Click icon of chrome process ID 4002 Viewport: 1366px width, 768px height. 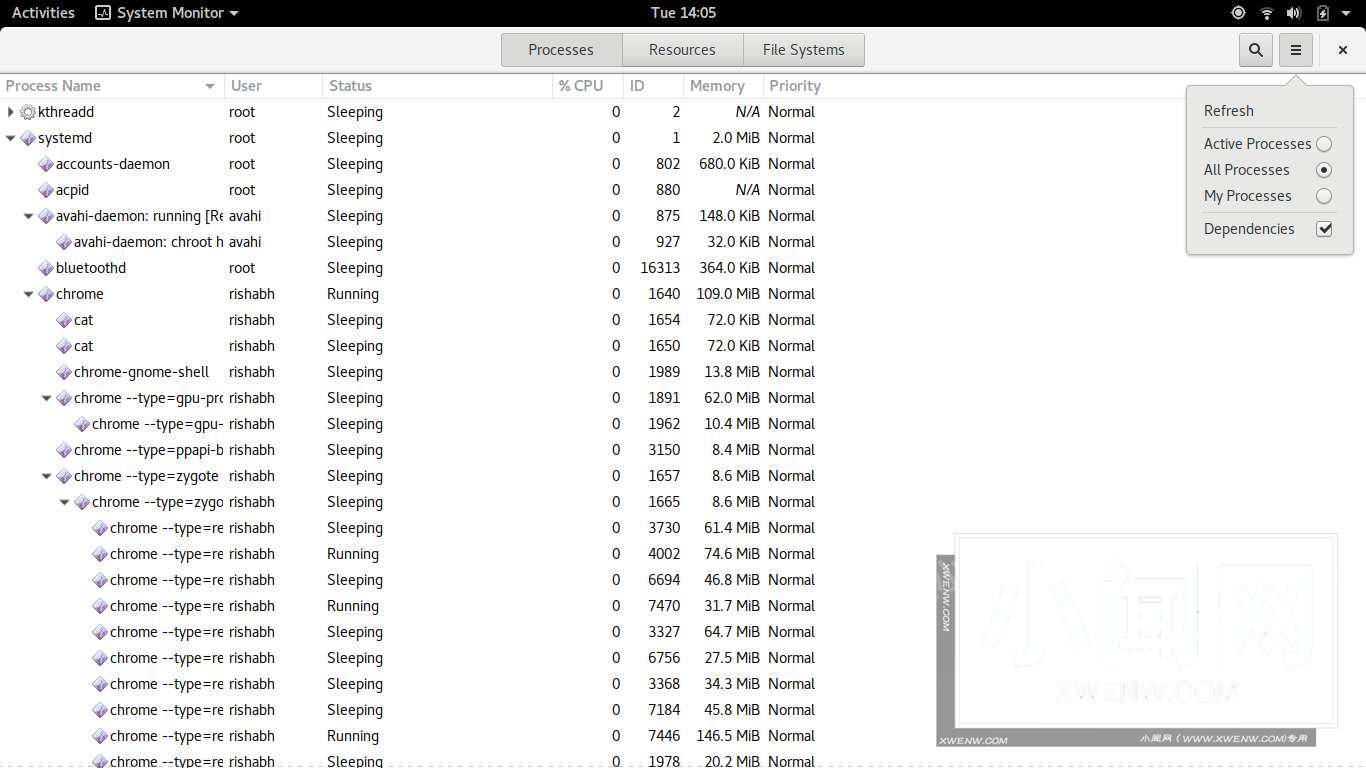point(100,554)
